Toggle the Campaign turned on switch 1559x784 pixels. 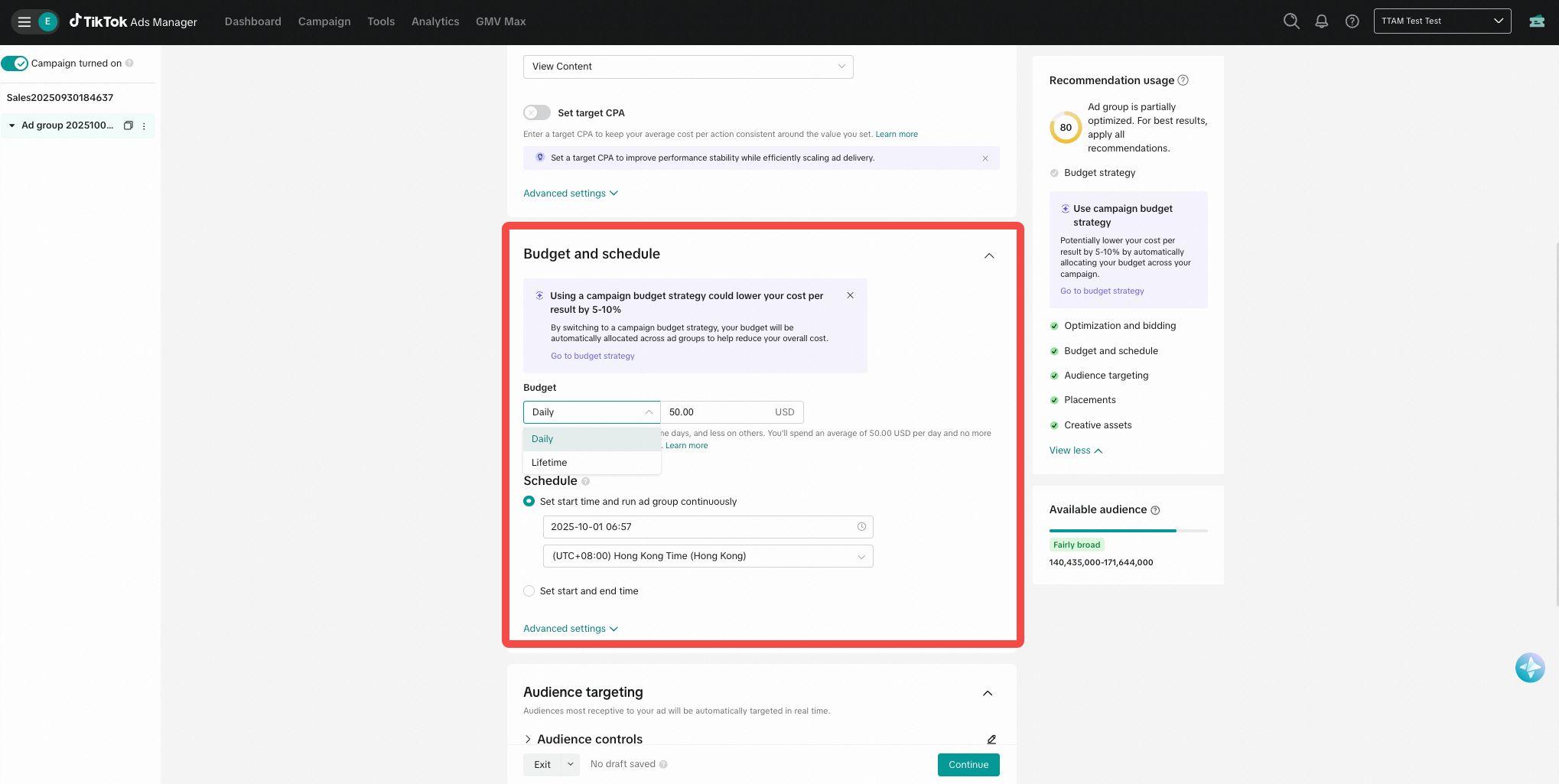point(15,63)
